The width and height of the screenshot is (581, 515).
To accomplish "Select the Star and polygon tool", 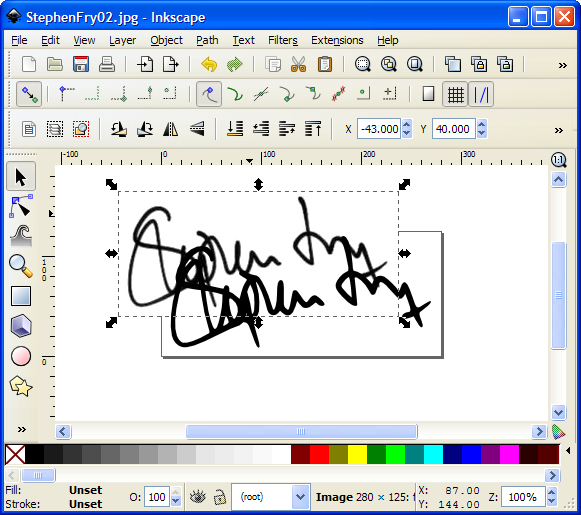I will tap(21, 386).
